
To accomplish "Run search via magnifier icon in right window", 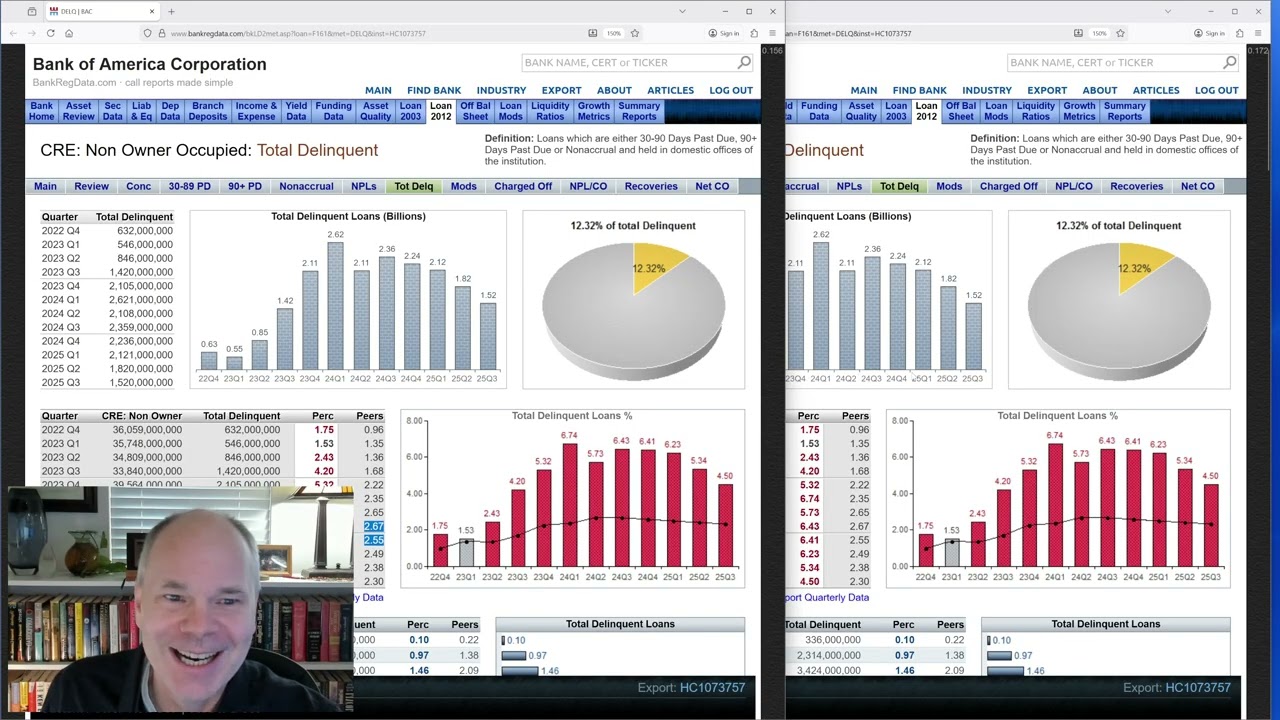I will [1230, 62].
